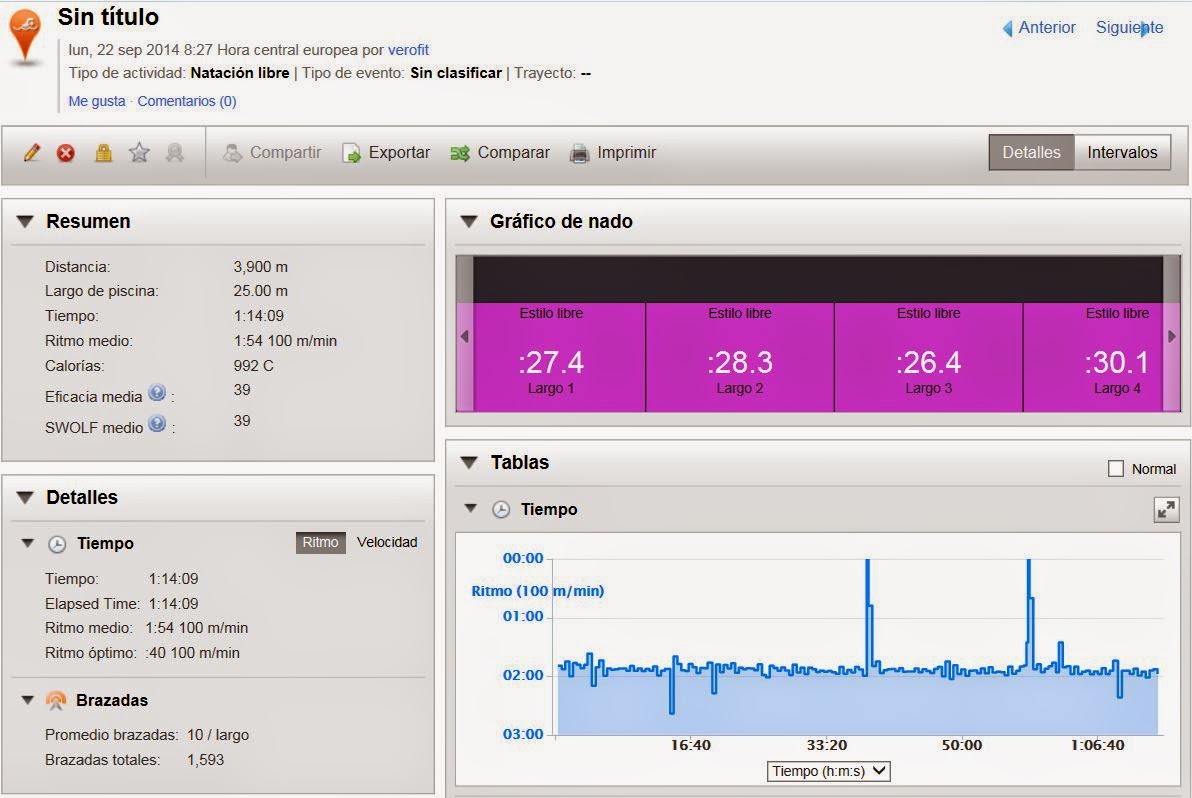The width and height of the screenshot is (1192, 798).
Task: Collapse the Gráfico de nado panel
Action: pyautogui.click(x=469, y=222)
